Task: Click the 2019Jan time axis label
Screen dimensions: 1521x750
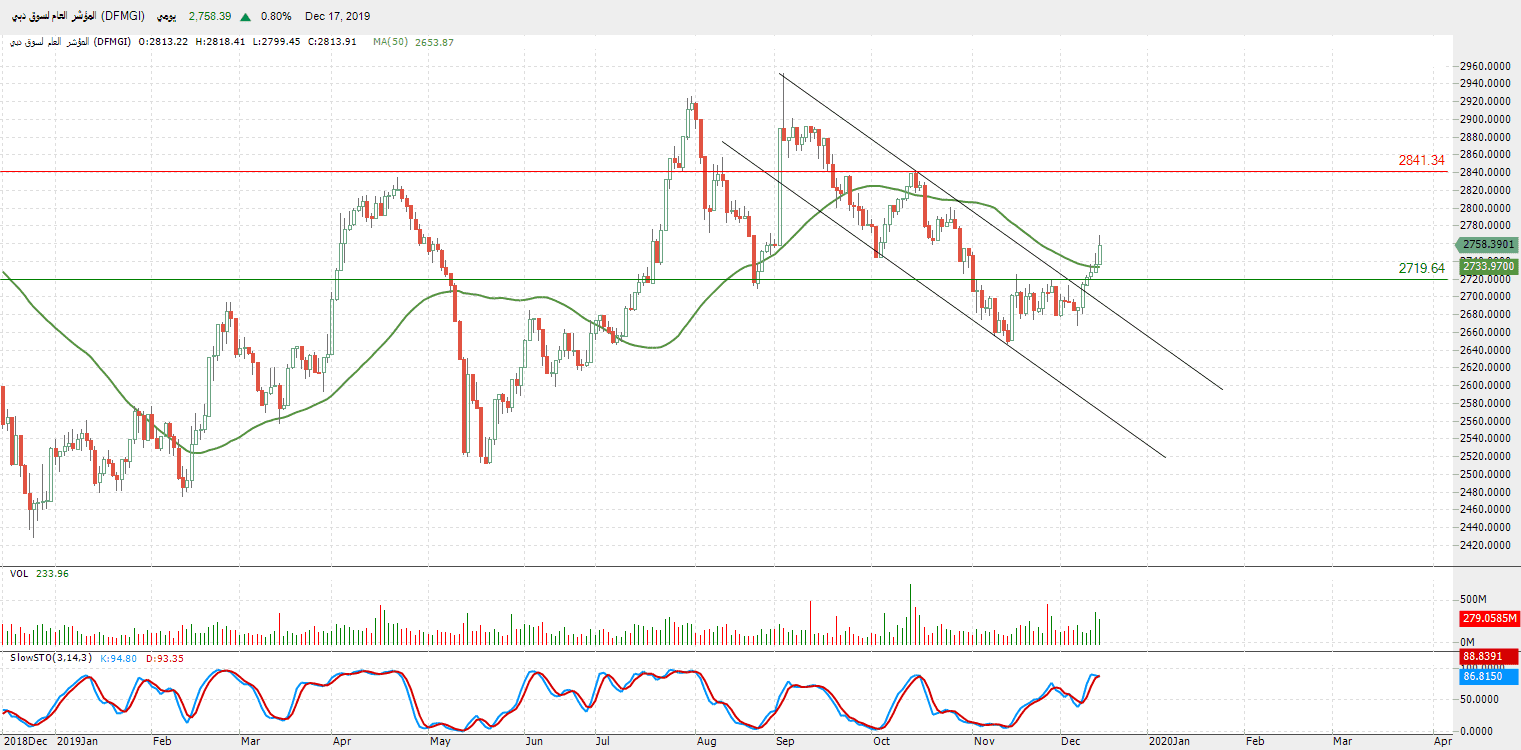Action: 76,742
